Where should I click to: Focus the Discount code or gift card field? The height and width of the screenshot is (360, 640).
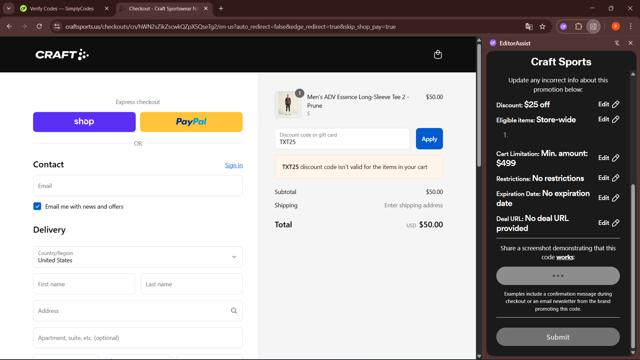pos(342,139)
